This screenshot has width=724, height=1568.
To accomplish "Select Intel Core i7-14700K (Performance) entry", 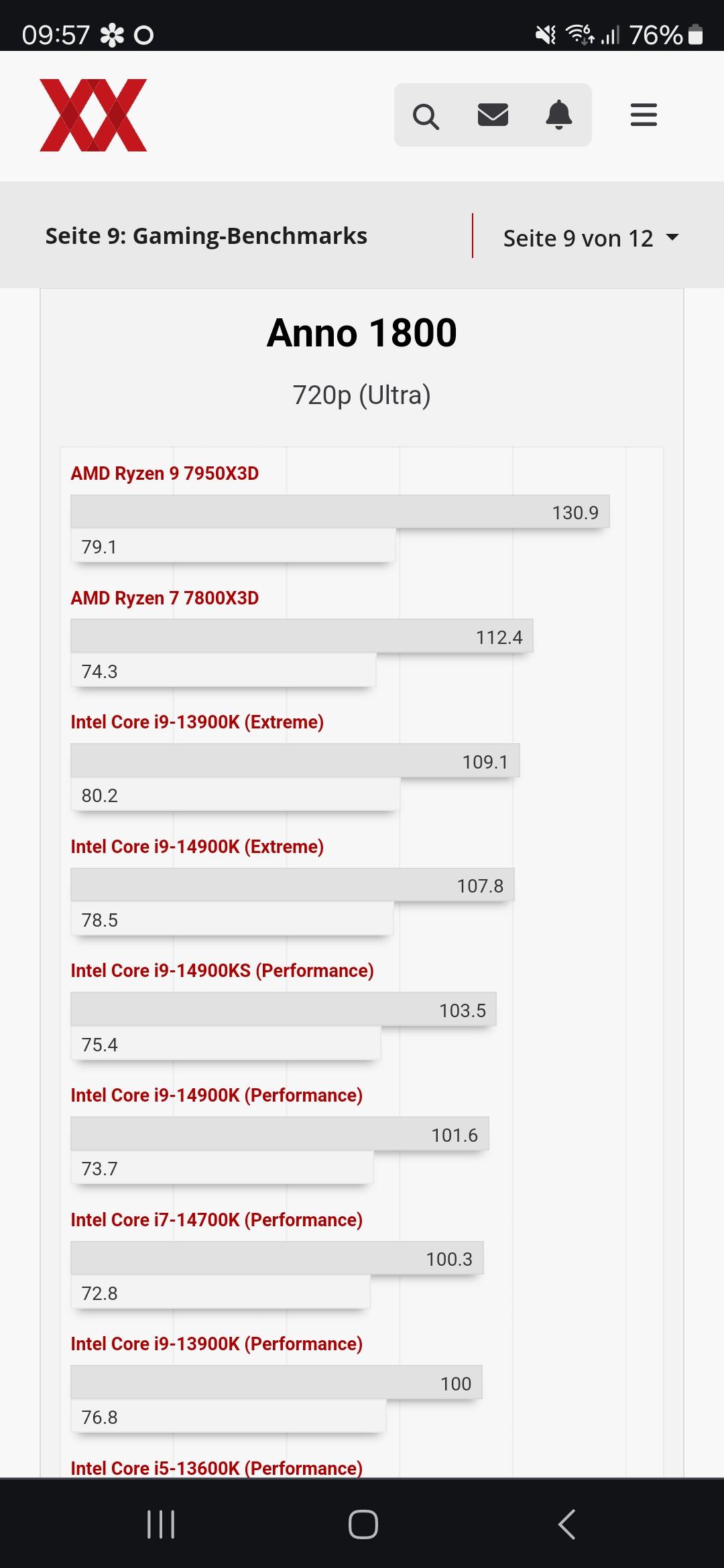I will coord(217,1220).
